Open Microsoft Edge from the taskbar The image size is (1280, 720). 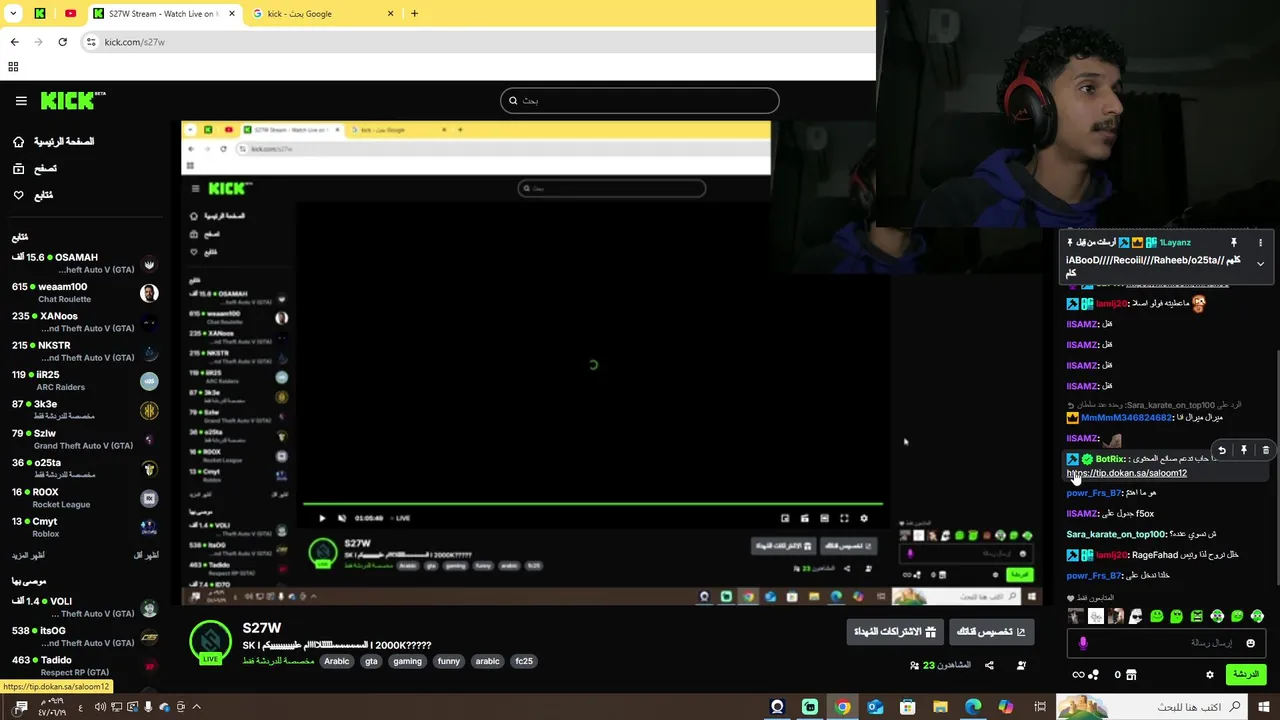point(973,707)
